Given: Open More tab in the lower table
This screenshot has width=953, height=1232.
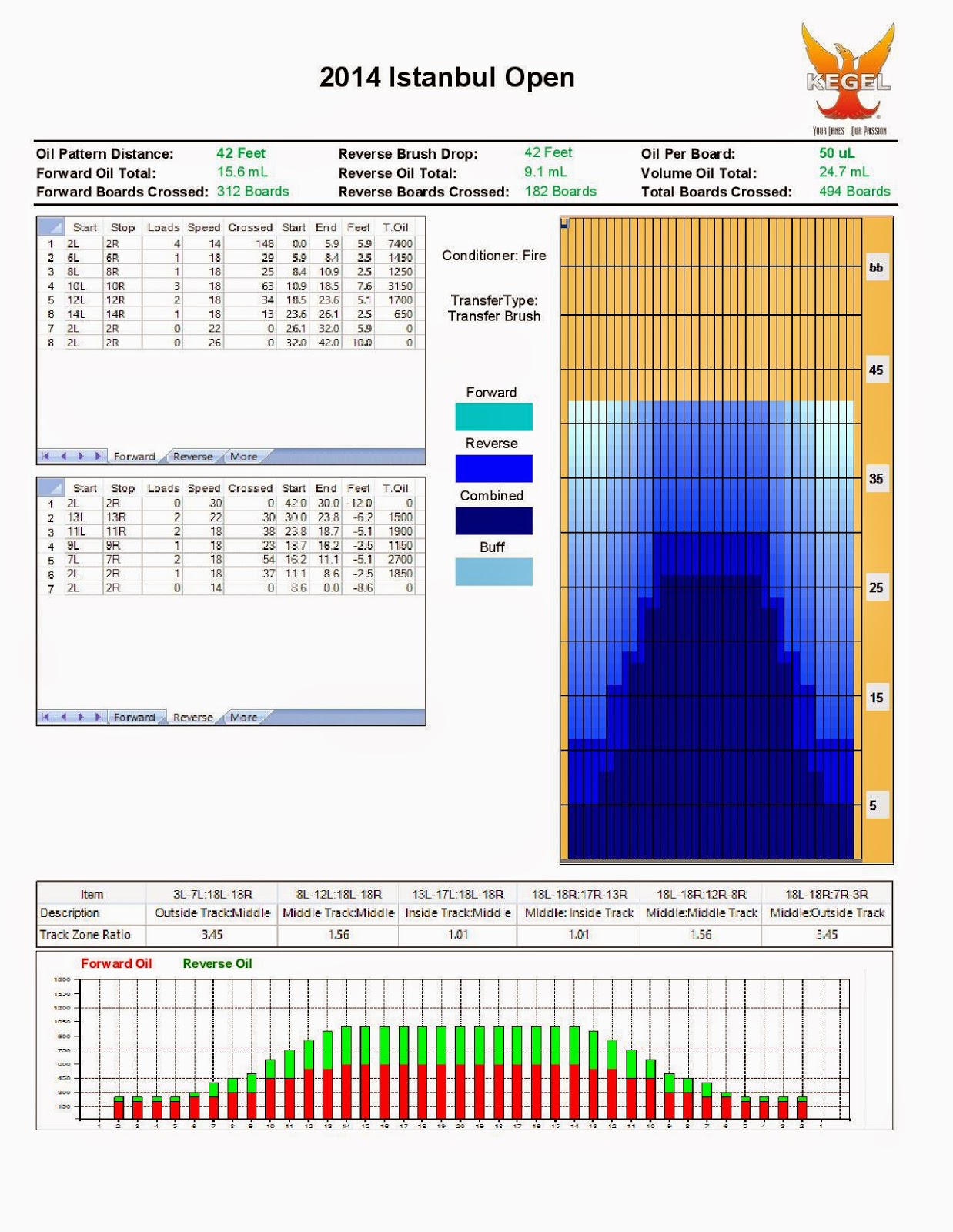Looking at the screenshot, I should point(244,718).
